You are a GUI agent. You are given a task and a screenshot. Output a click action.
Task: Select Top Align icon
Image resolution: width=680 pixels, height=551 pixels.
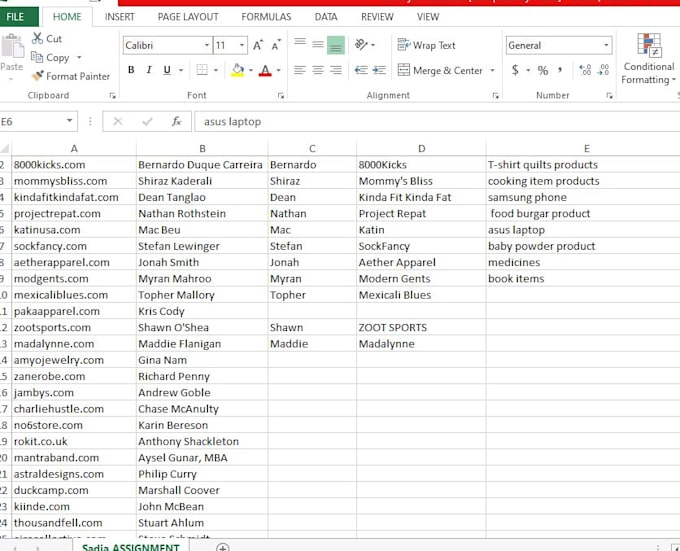[300, 44]
